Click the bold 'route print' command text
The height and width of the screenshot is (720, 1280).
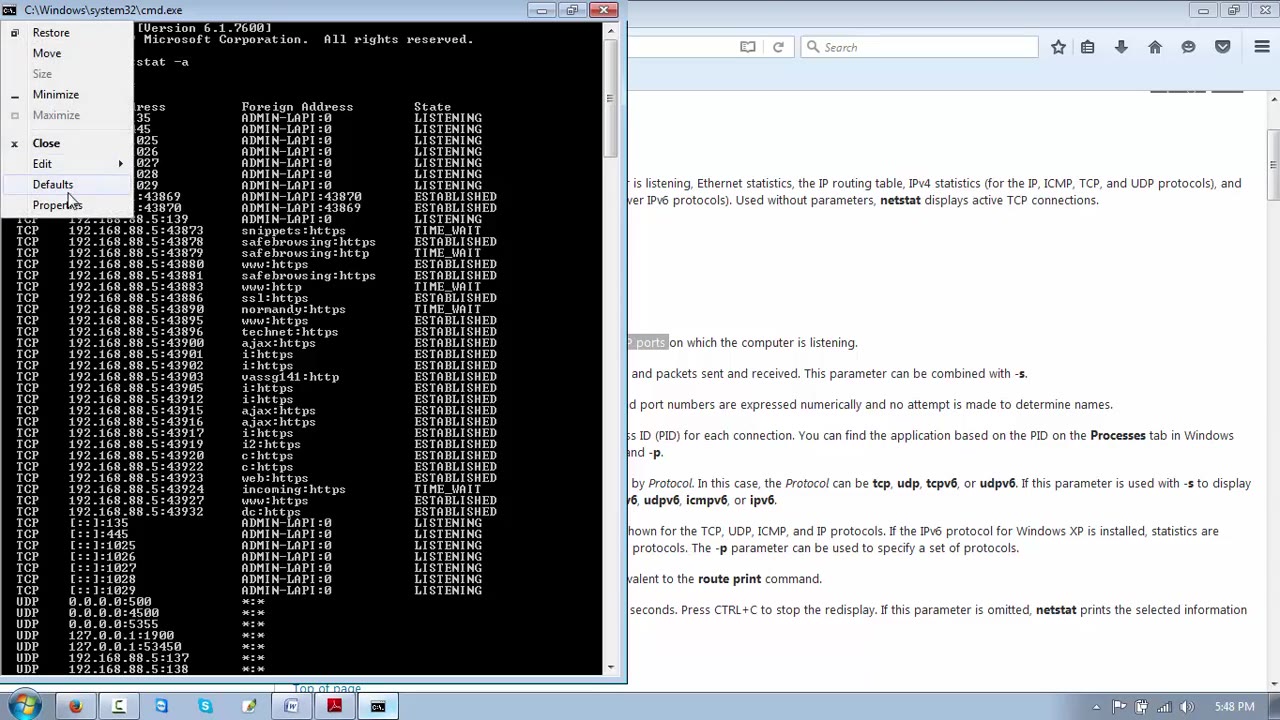click(729, 579)
